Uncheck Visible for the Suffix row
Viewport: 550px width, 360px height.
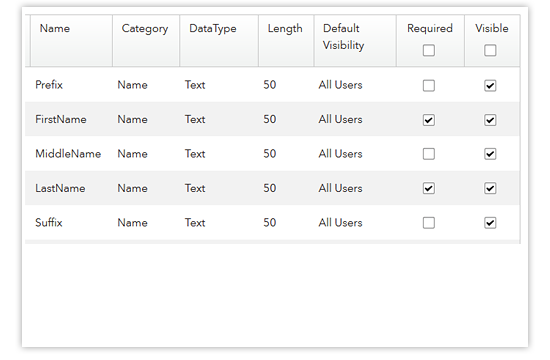(x=490, y=223)
